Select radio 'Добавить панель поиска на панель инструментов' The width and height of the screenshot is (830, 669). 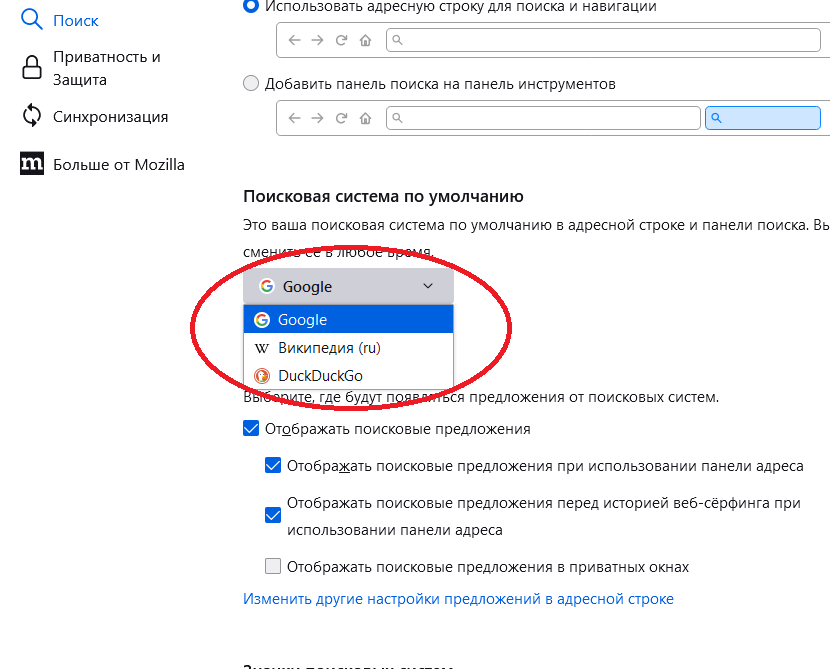pos(251,84)
